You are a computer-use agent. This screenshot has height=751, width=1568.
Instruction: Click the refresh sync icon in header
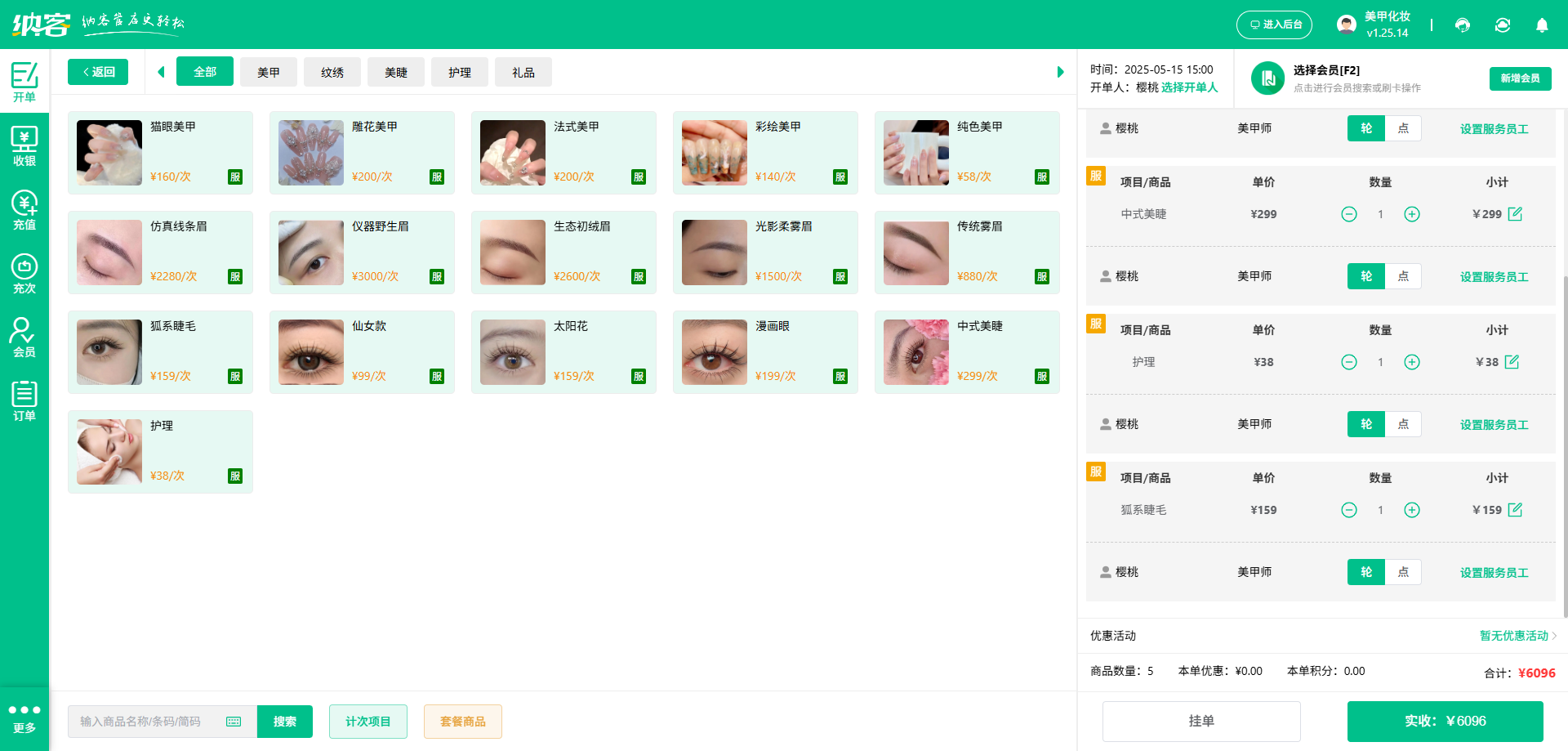tap(1503, 25)
